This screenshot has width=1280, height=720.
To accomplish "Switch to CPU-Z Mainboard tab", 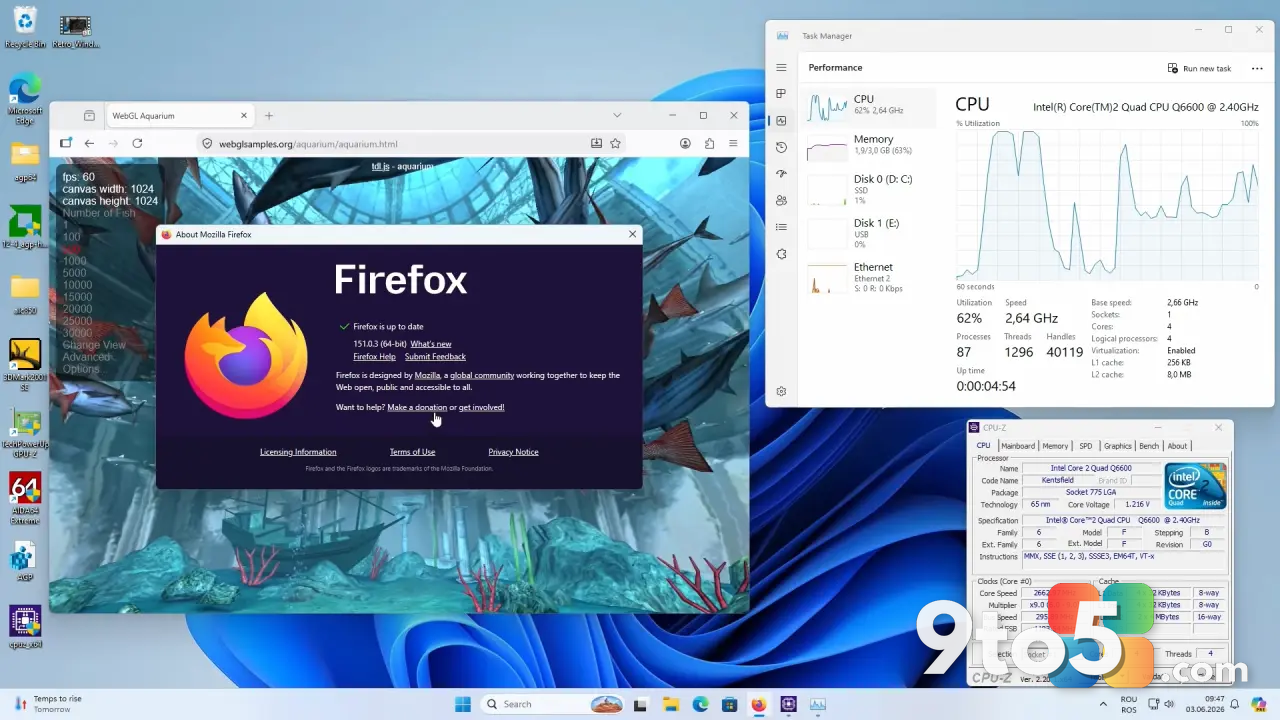I will click(x=1018, y=446).
